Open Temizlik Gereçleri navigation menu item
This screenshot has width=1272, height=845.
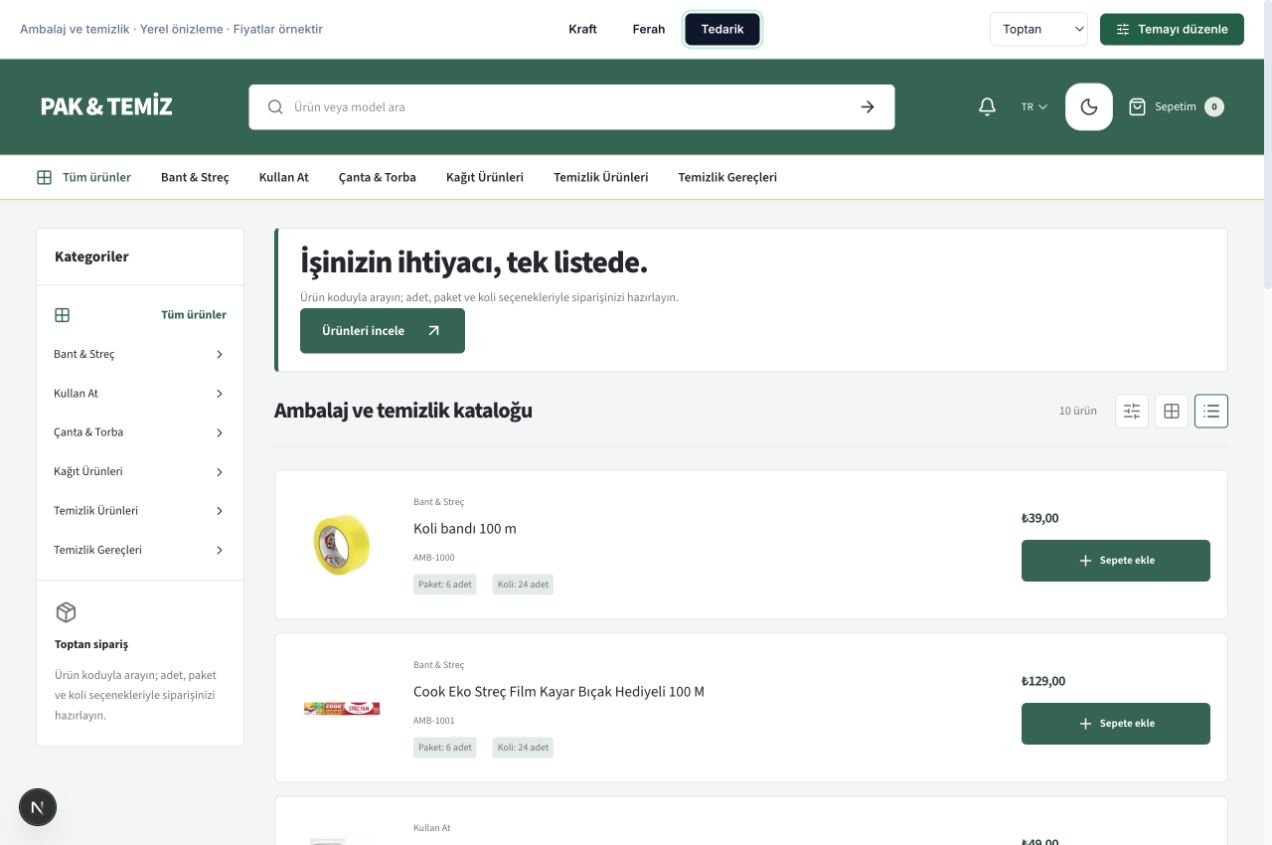(728, 177)
